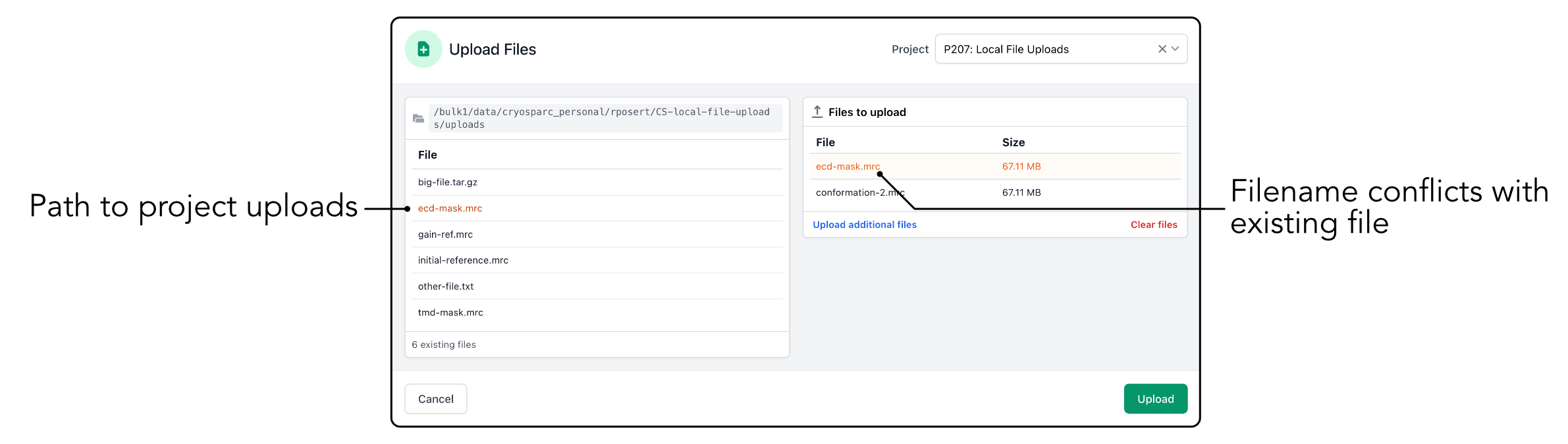Select the ecd-mask.mrc row in Files to upload
This screenshot has width=1568, height=444.
pyautogui.click(x=847, y=167)
